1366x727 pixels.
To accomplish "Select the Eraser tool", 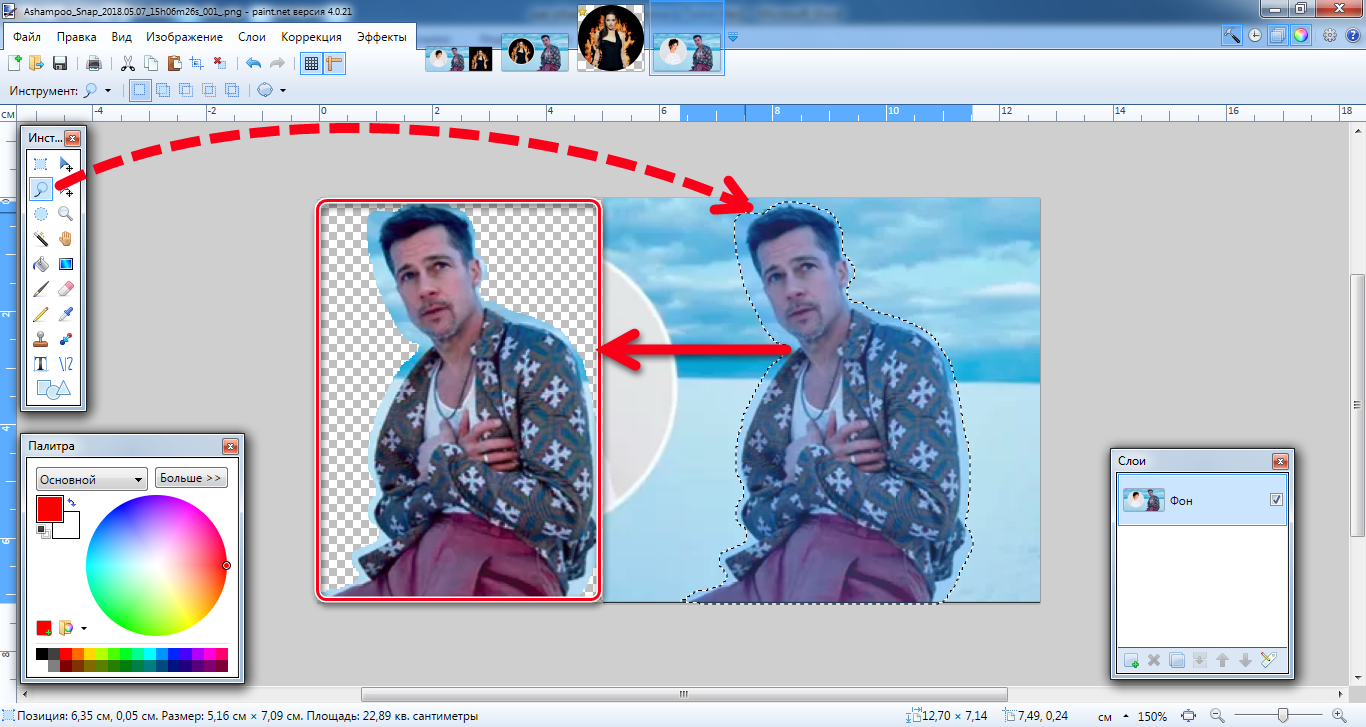I will [65, 289].
